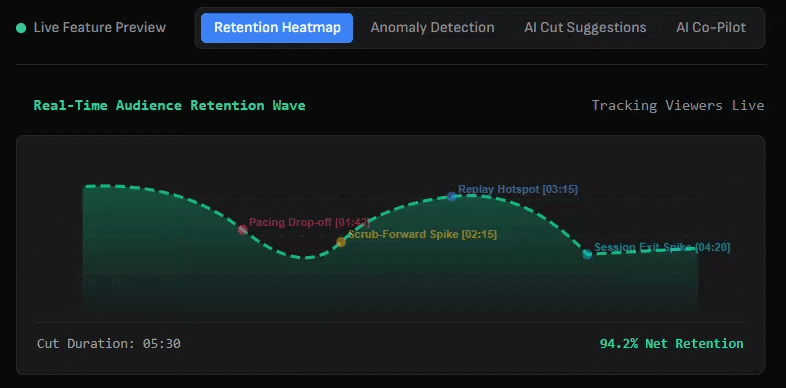Switch to the Anomaly Detection tab

point(432,28)
